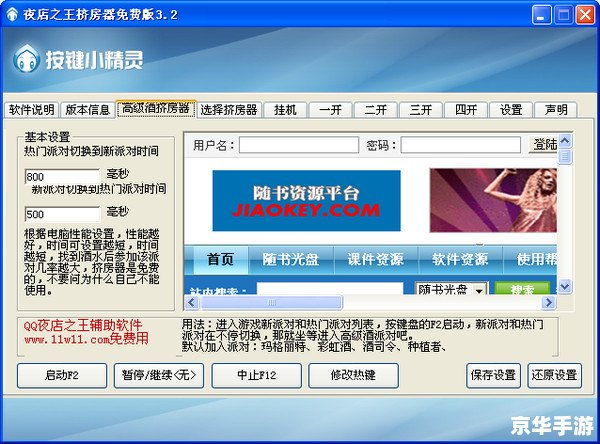The image size is (600, 444).
Task: Click the vertical scrollbar down arrow
Action: (x=565, y=286)
